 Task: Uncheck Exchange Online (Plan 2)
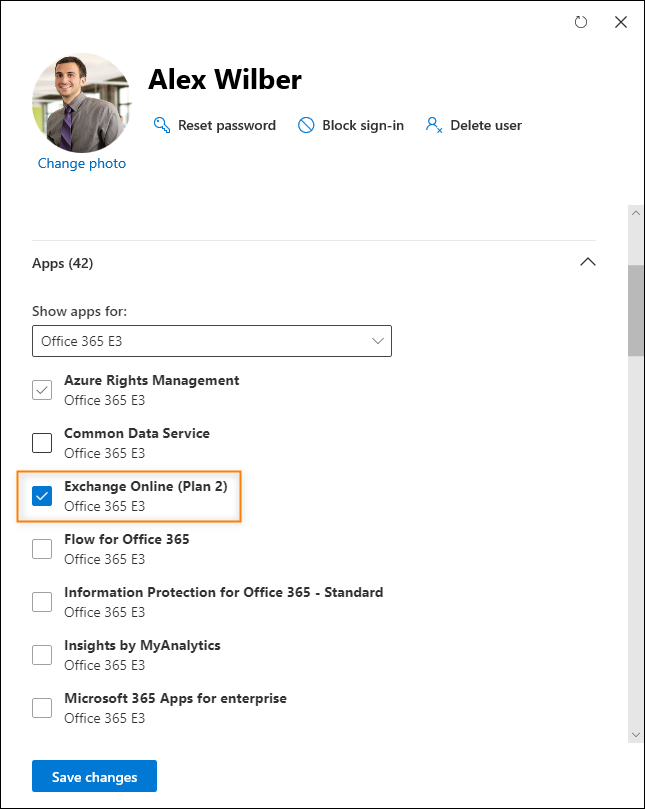[x=42, y=496]
